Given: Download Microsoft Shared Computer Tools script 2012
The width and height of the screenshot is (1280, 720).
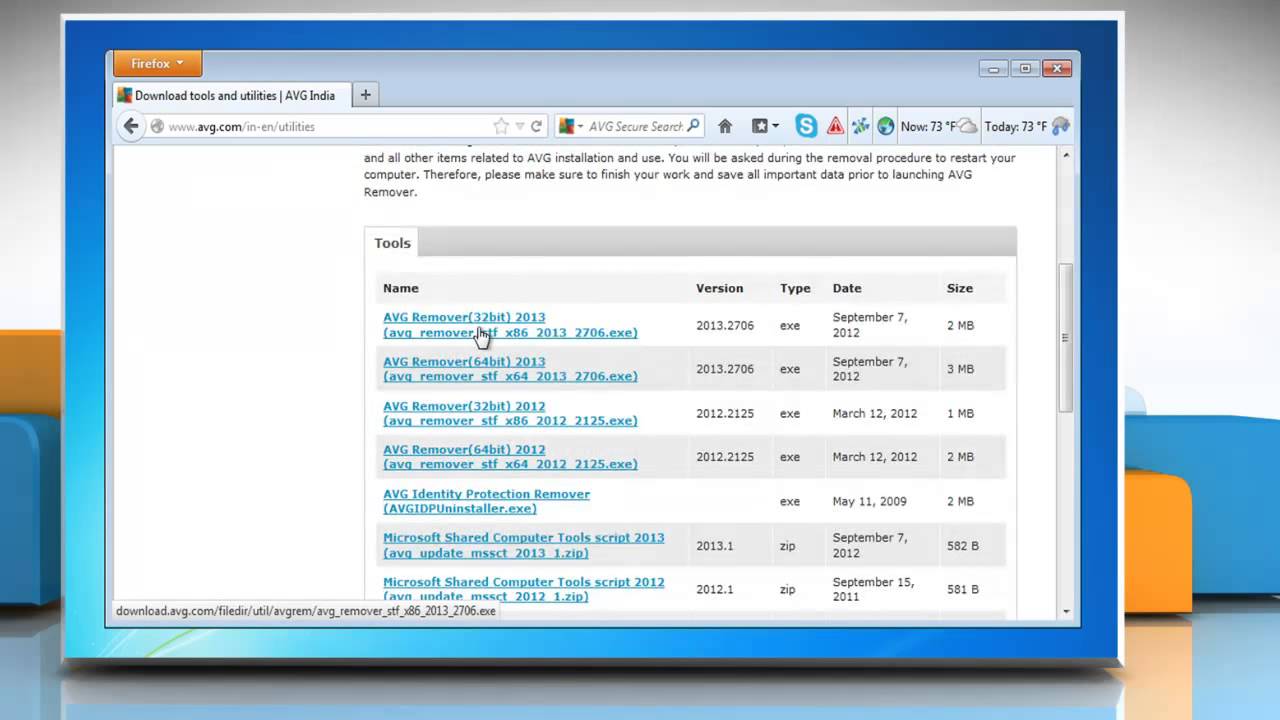Looking at the screenshot, I should coord(523,589).
